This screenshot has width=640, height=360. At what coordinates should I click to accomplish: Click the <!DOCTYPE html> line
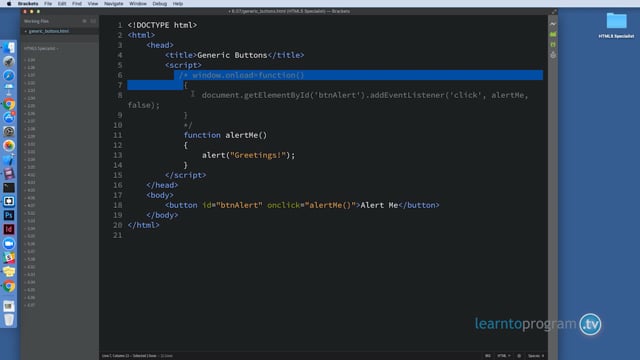coord(162,25)
